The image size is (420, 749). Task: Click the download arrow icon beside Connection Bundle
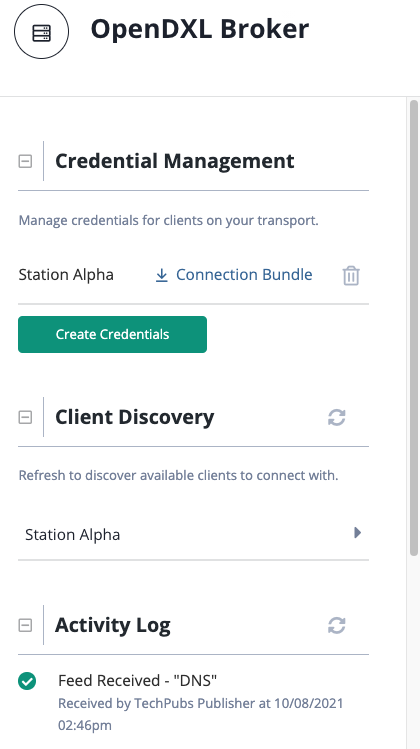(x=162, y=275)
